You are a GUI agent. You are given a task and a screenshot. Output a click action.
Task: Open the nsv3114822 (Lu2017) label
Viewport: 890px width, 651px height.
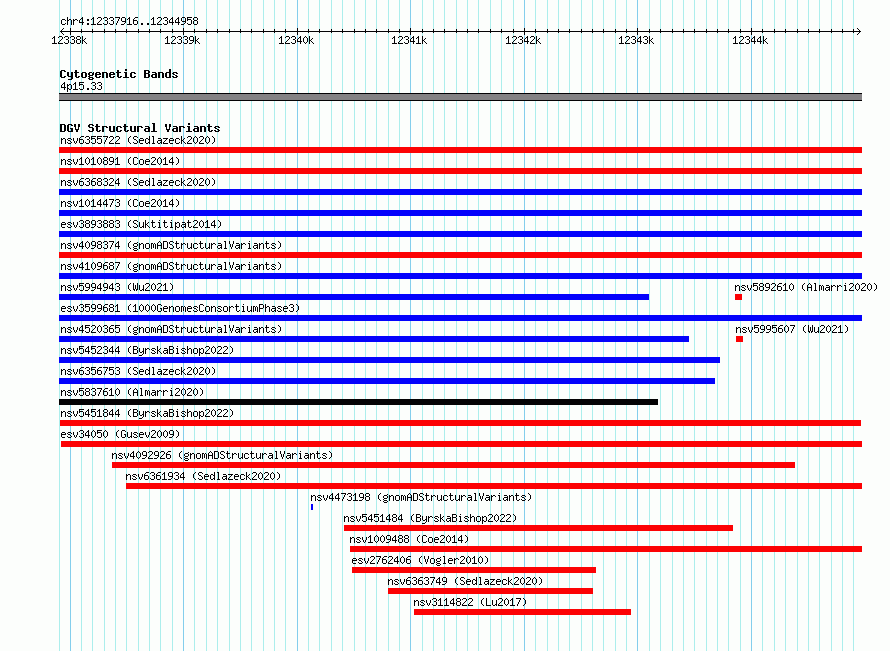tap(470, 602)
